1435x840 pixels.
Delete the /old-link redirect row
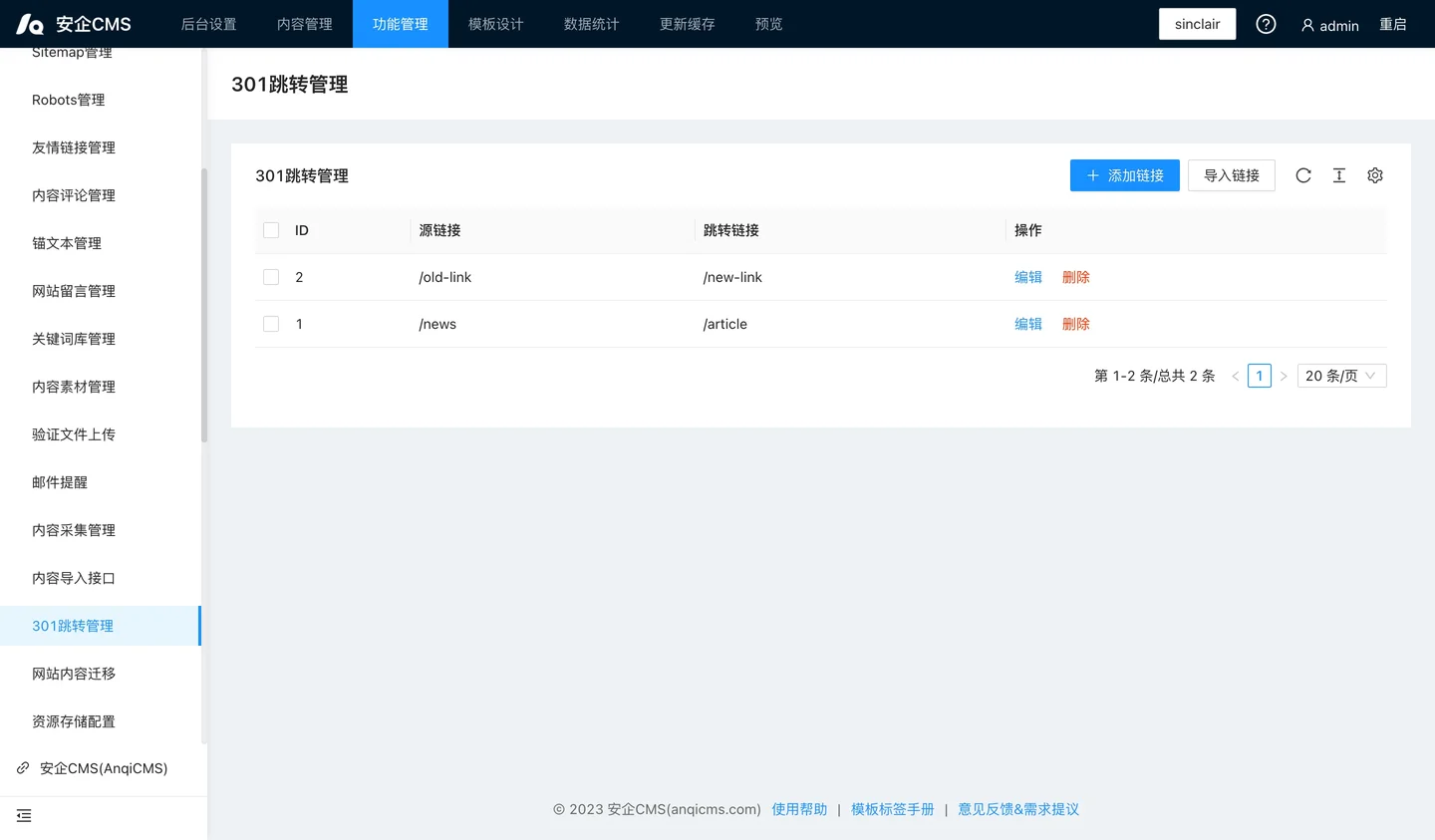[1076, 277]
